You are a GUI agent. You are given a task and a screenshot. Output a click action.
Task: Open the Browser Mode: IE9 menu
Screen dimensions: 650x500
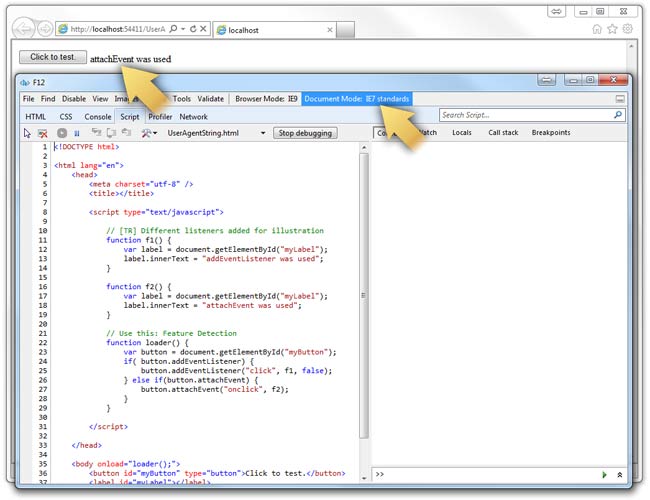(x=266, y=99)
